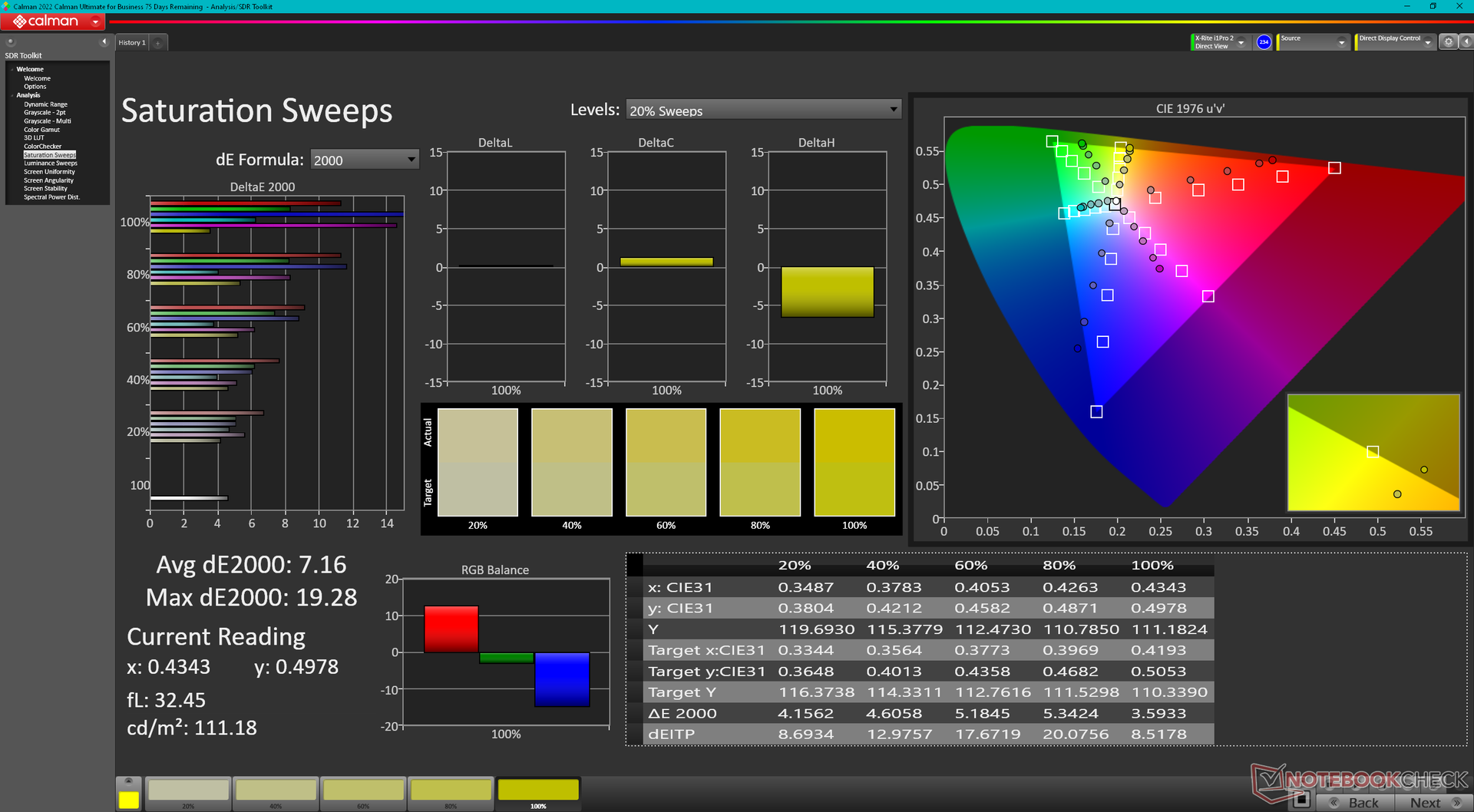This screenshot has width=1474, height=812.
Task: Select Grayscale - Multi workflow step
Action: [47, 121]
